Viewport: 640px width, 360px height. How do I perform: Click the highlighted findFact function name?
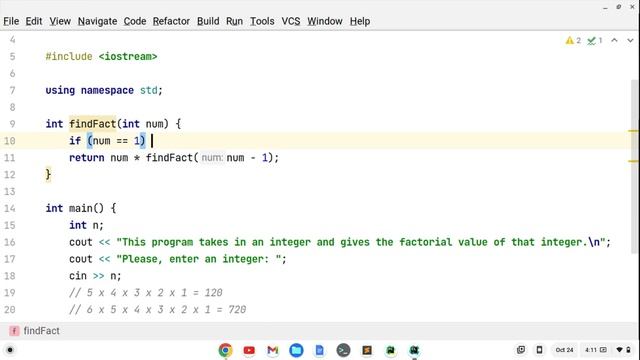click(x=93, y=124)
